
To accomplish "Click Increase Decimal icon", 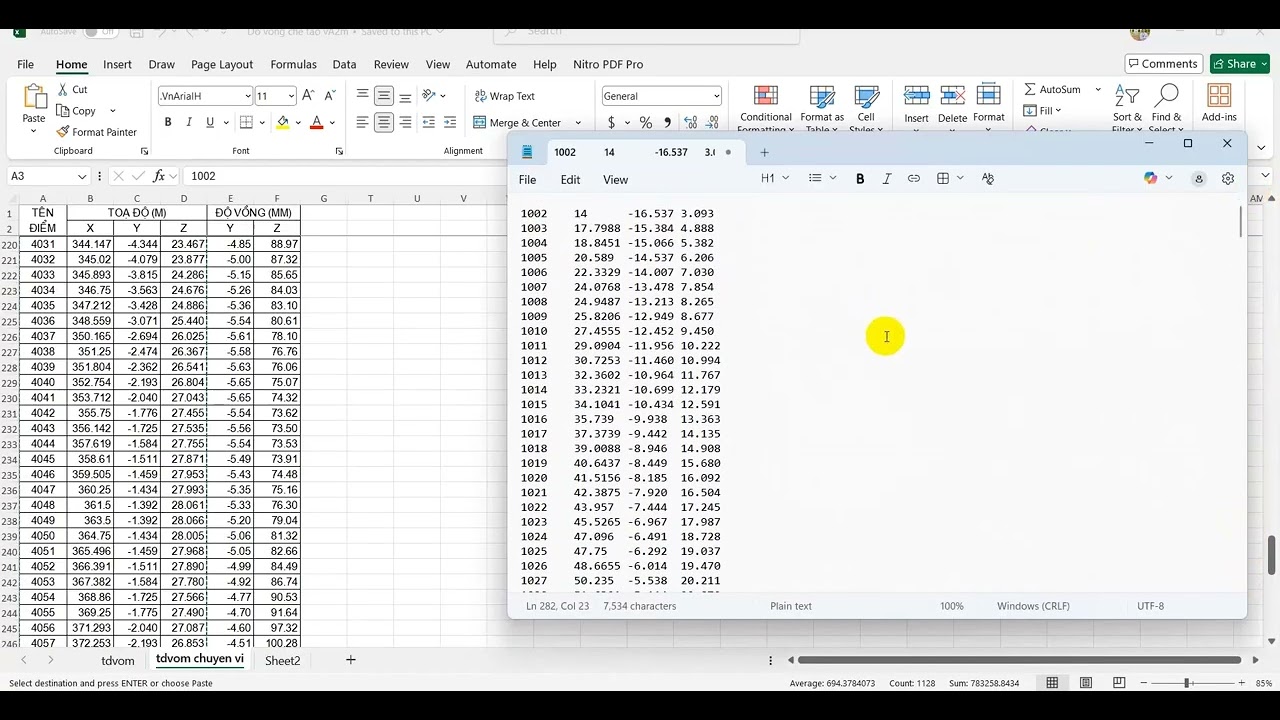I will click(x=691, y=123).
